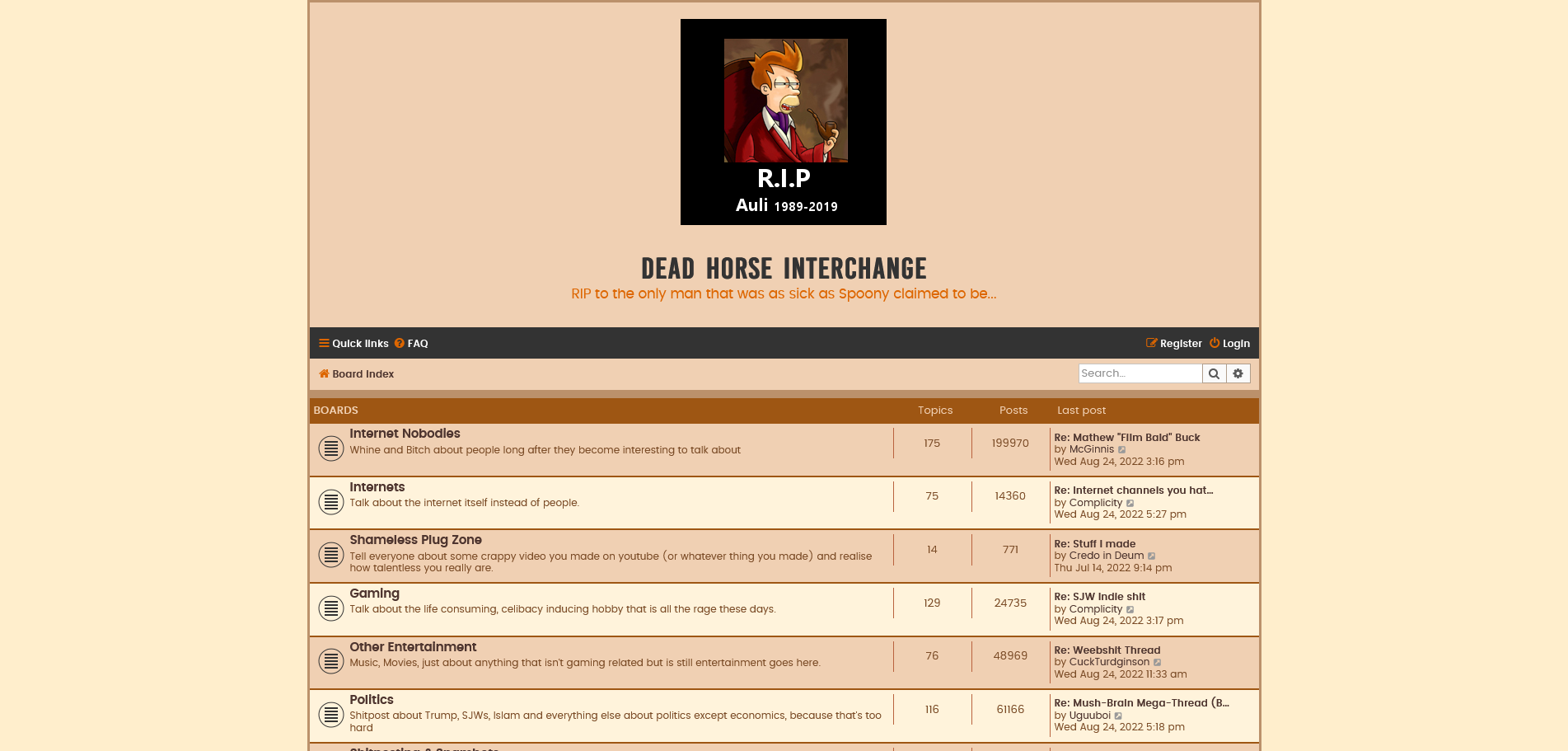Open 'Re: Stuff I made' post
Screen dimensions: 1568x751
click(x=1095, y=544)
